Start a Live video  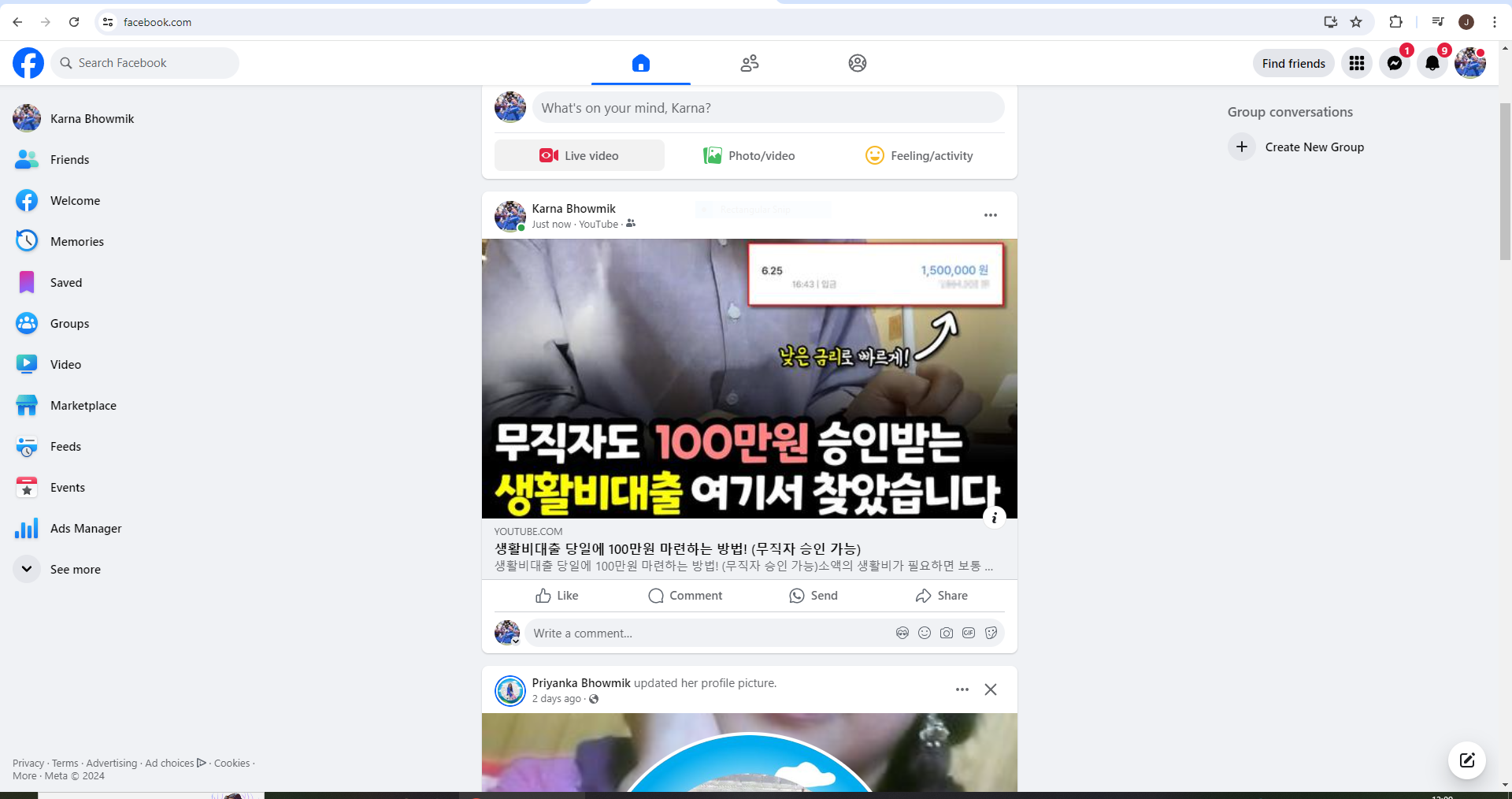tap(580, 155)
